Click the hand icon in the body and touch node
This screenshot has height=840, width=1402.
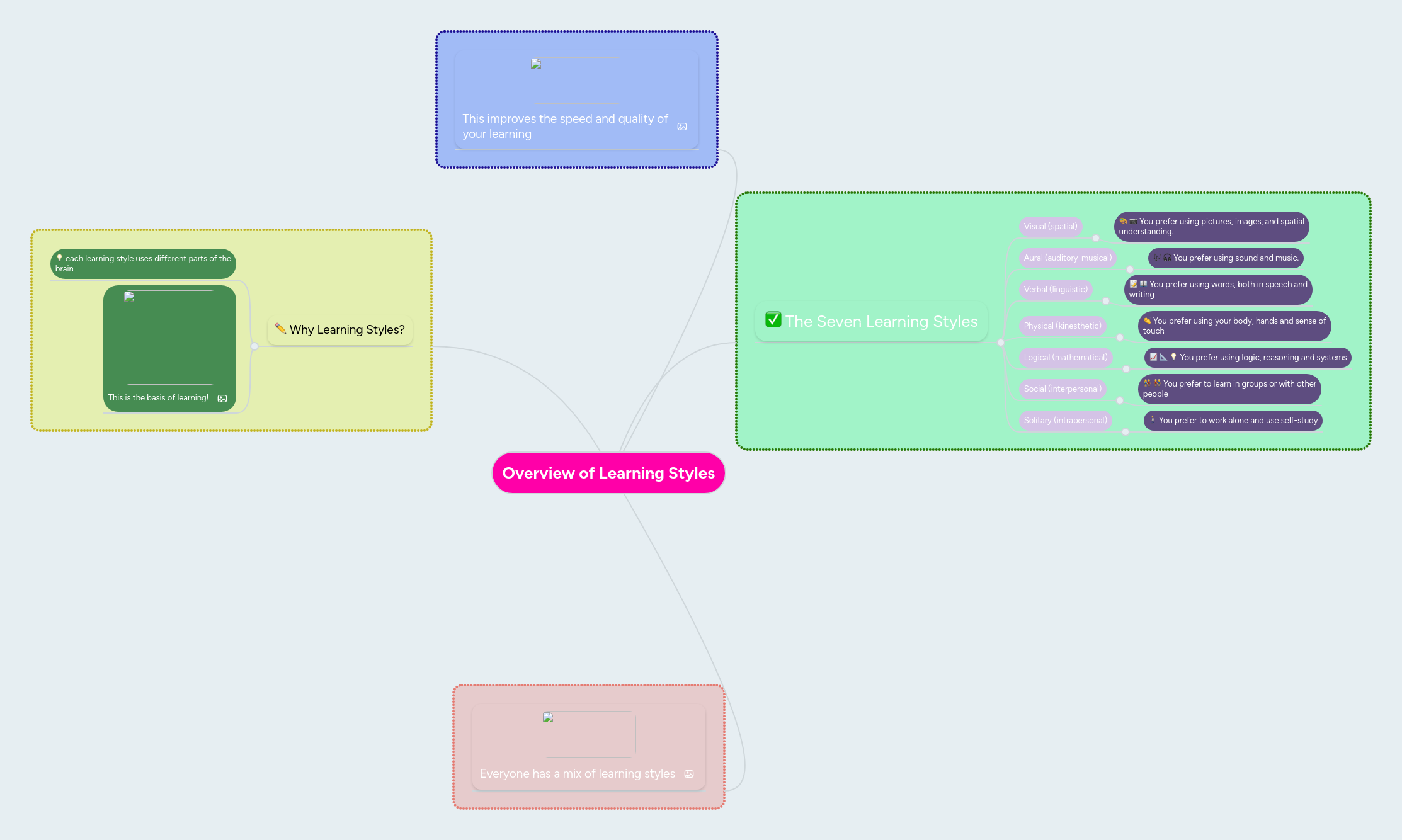click(1148, 321)
